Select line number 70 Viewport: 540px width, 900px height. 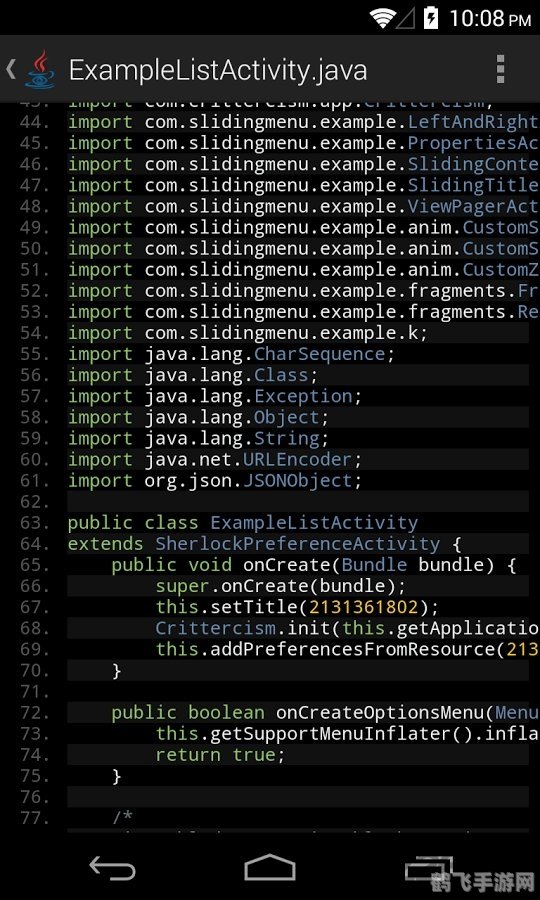pyautogui.click(x=34, y=671)
